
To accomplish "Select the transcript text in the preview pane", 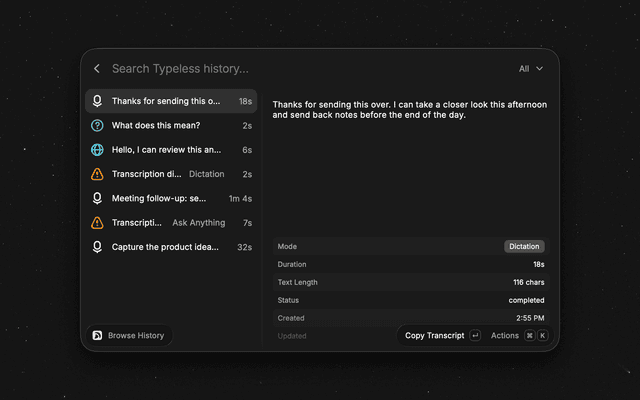I will click(410, 110).
